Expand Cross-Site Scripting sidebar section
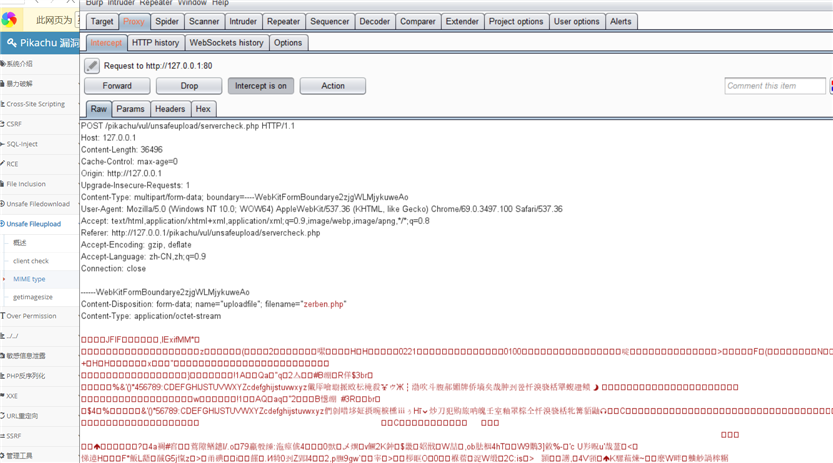833x463 pixels. [x=39, y=104]
